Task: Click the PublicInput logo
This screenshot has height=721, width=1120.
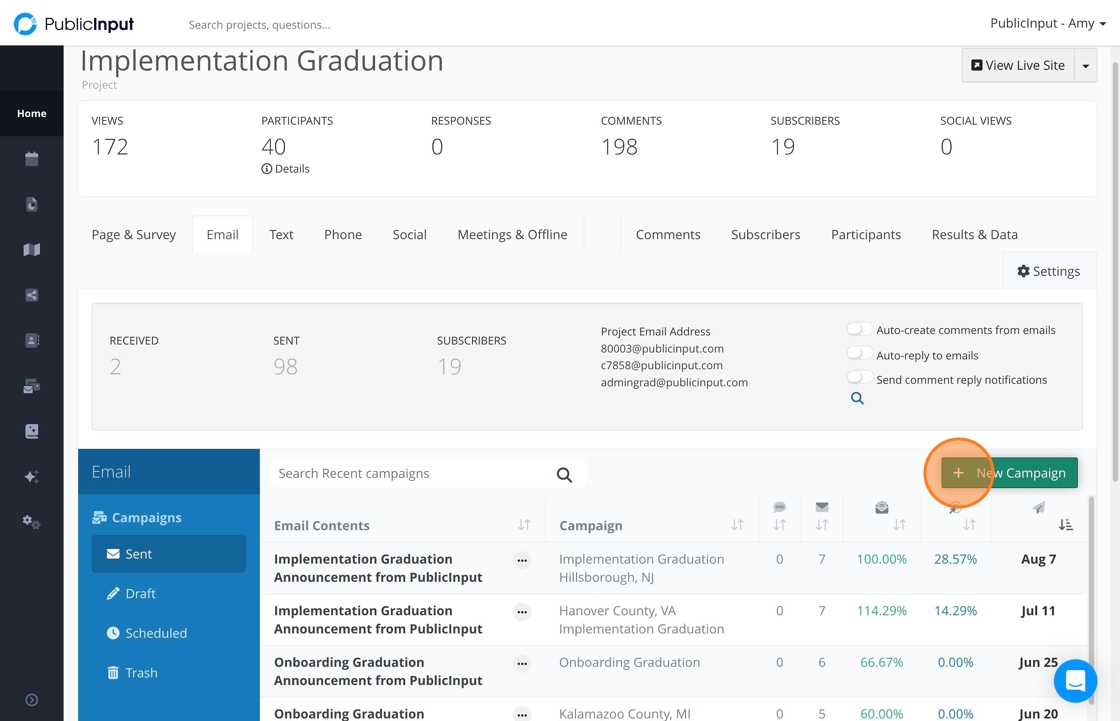Action: click(74, 24)
